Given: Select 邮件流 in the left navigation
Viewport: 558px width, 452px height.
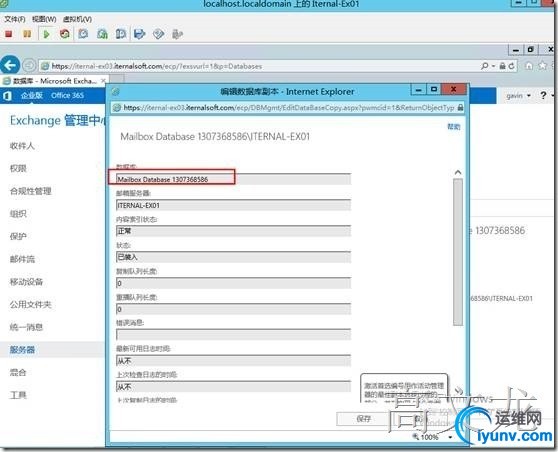Looking at the screenshot, I should click(x=22, y=259).
